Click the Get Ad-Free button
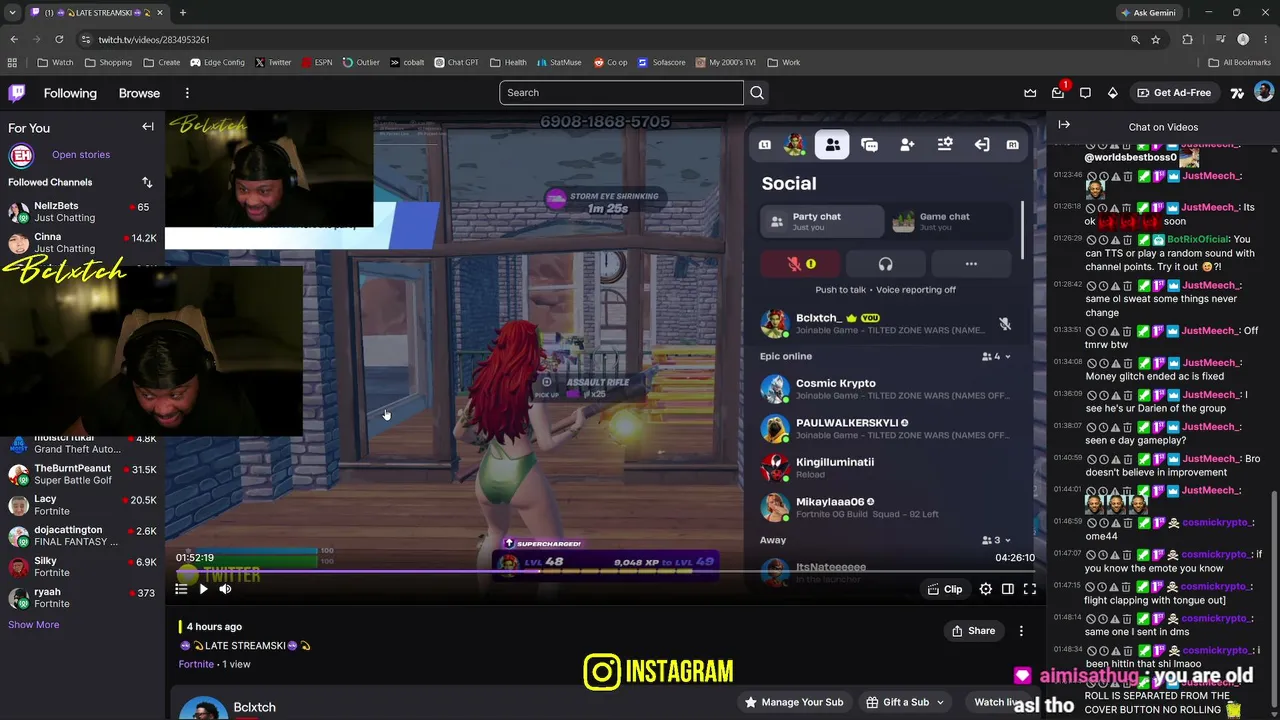This screenshot has width=1280, height=720. (1174, 93)
